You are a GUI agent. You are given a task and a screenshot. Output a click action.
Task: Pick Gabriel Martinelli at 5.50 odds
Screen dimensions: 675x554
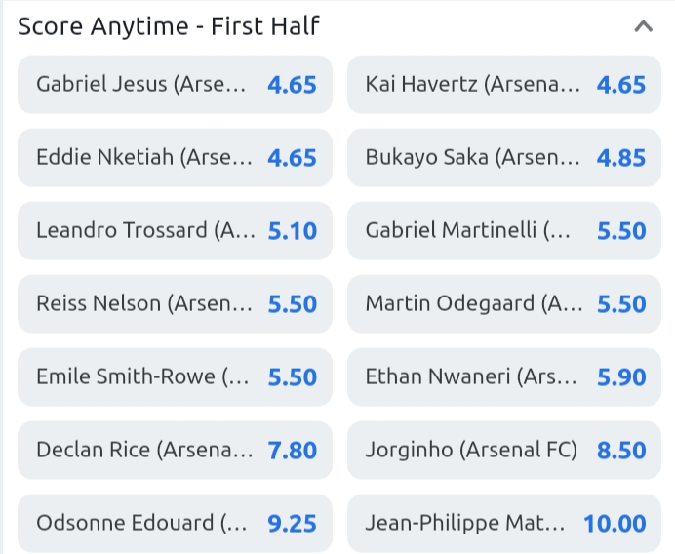[x=504, y=231]
